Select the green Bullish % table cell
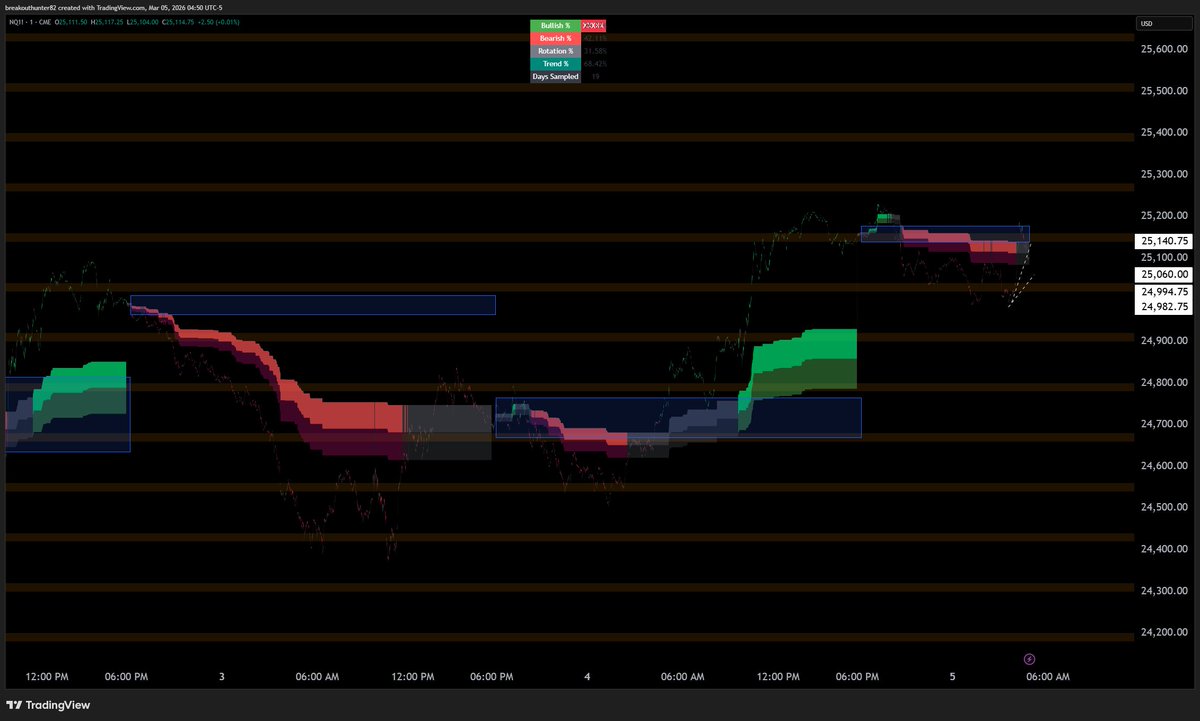The height and width of the screenshot is (721, 1200). pyautogui.click(x=556, y=24)
